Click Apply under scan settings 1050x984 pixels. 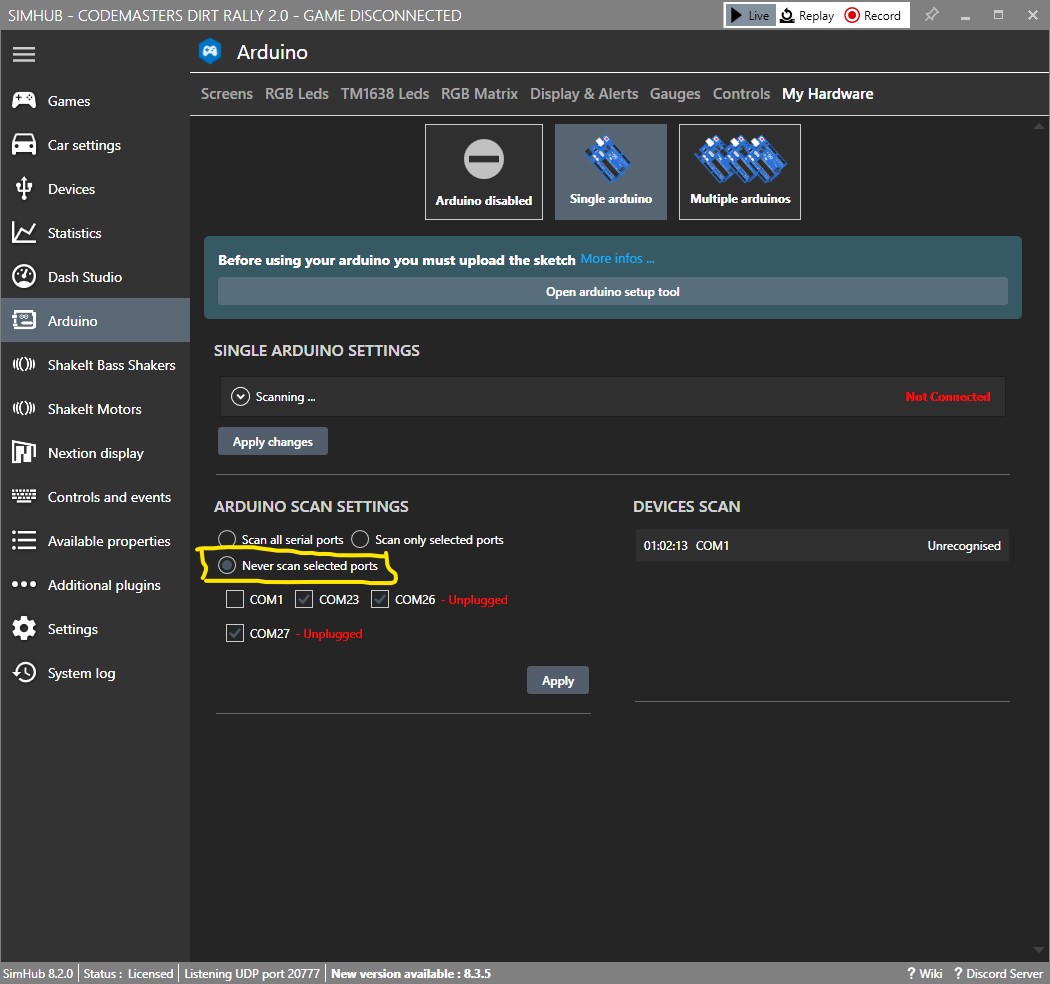pyautogui.click(x=558, y=681)
